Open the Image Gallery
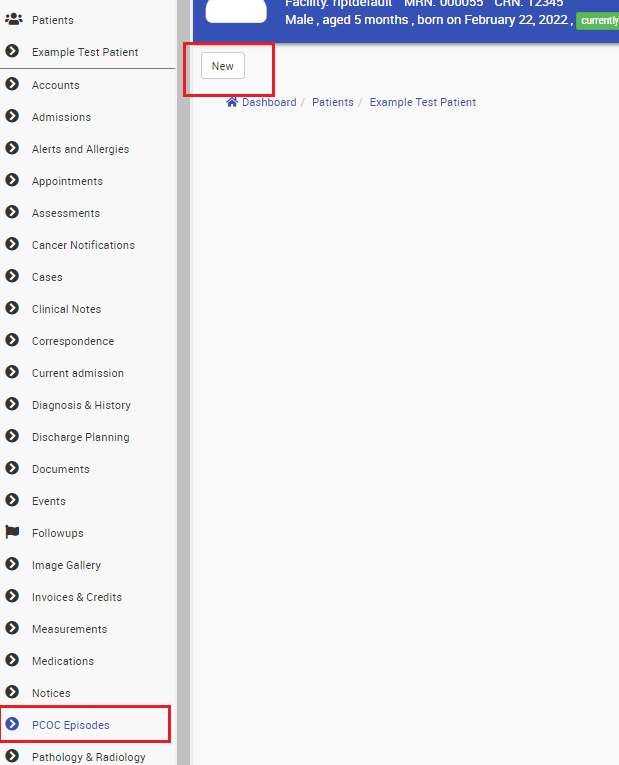The image size is (619, 765). pos(66,565)
